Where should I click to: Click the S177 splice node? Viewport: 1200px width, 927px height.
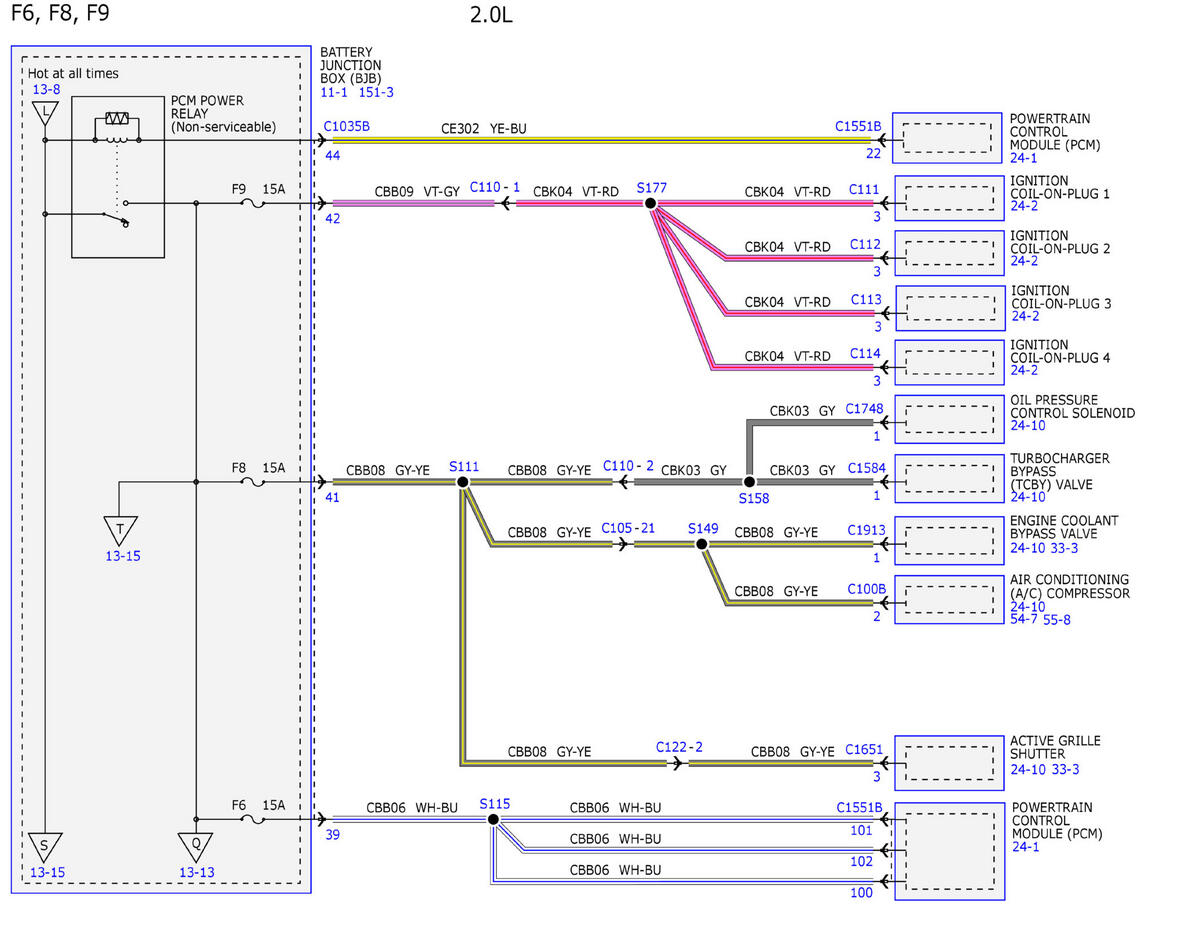click(x=650, y=203)
